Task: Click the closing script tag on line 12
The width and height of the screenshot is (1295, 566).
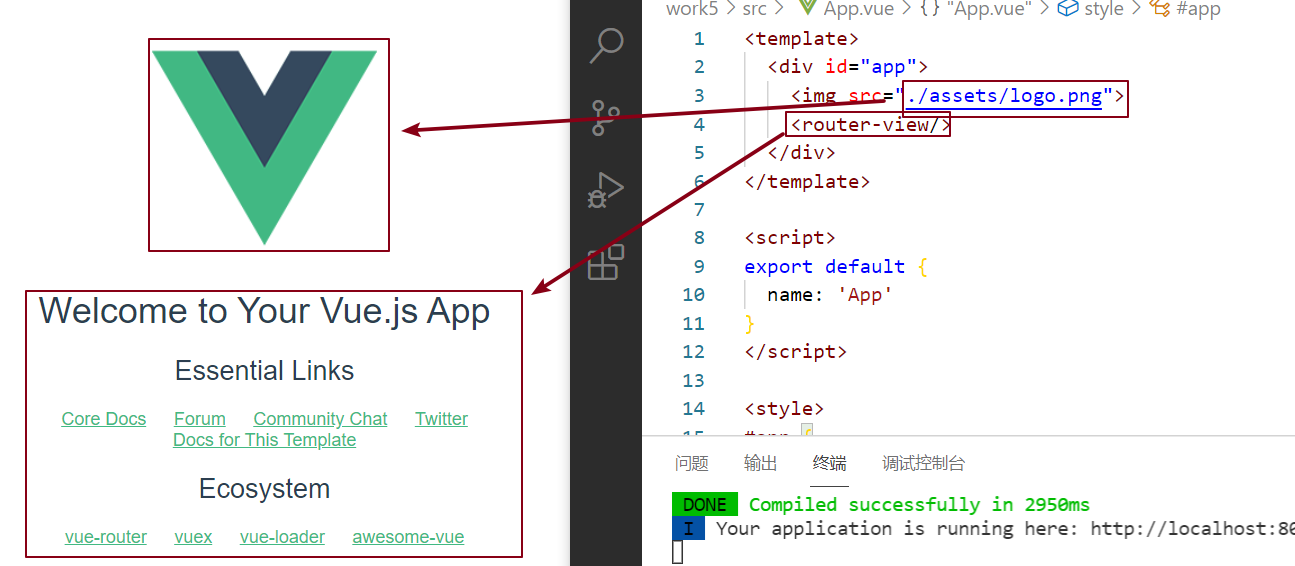Action: point(796,352)
